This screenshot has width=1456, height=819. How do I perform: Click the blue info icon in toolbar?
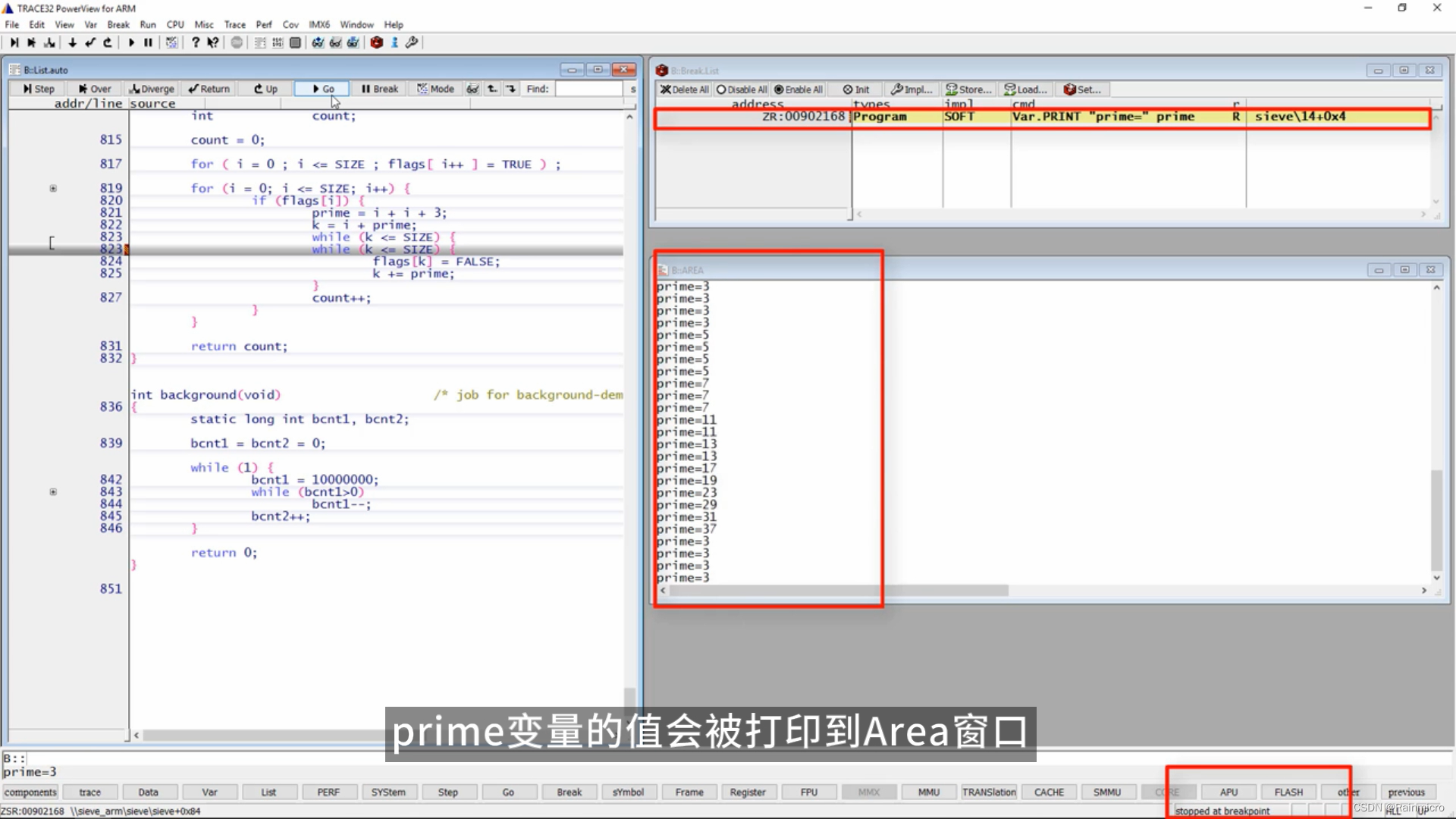(x=394, y=42)
